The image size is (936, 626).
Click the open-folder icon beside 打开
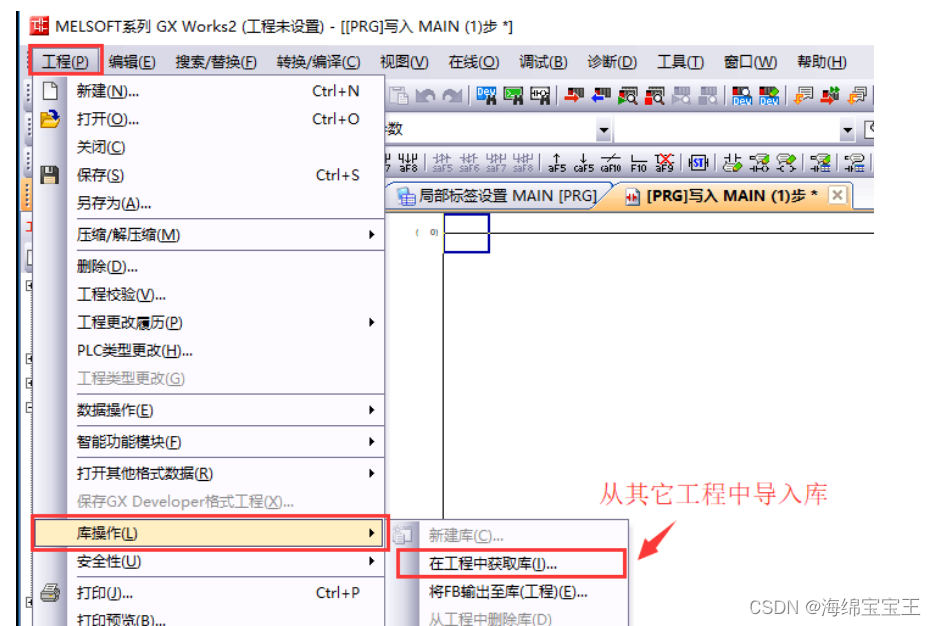click(50, 119)
